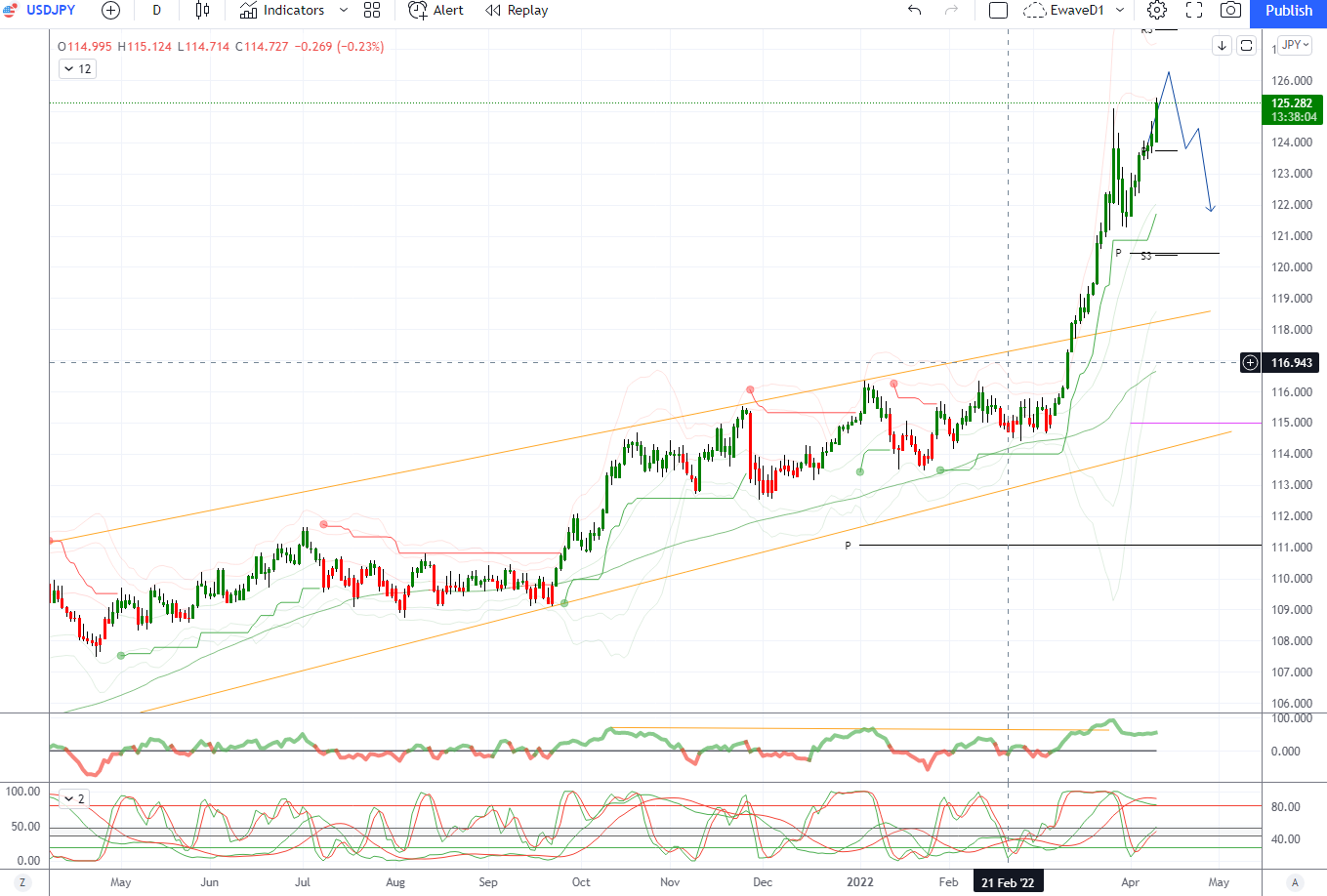Viewport: 1327px width, 896px height.
Task: Expand the EwaveD1 layout dropdown arrow
Action: pyautogui.click(x=1120, y=11)
